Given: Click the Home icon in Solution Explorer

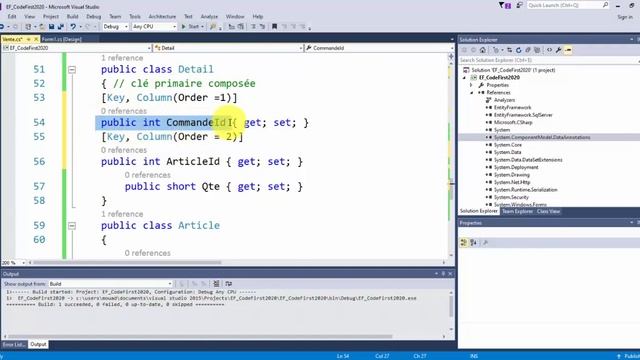Looking at the screenshot, I should coord(482,50).
